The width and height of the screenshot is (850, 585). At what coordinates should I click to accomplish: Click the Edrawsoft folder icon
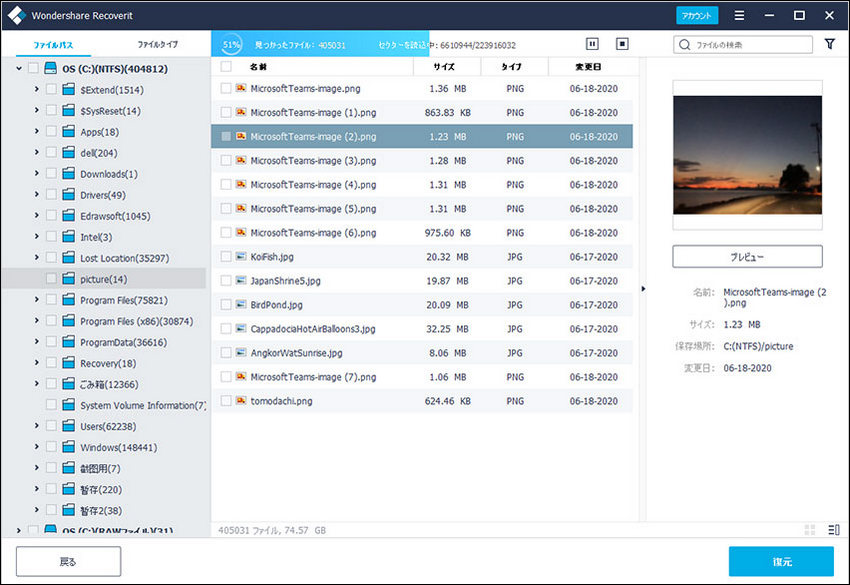coord(68,216)
